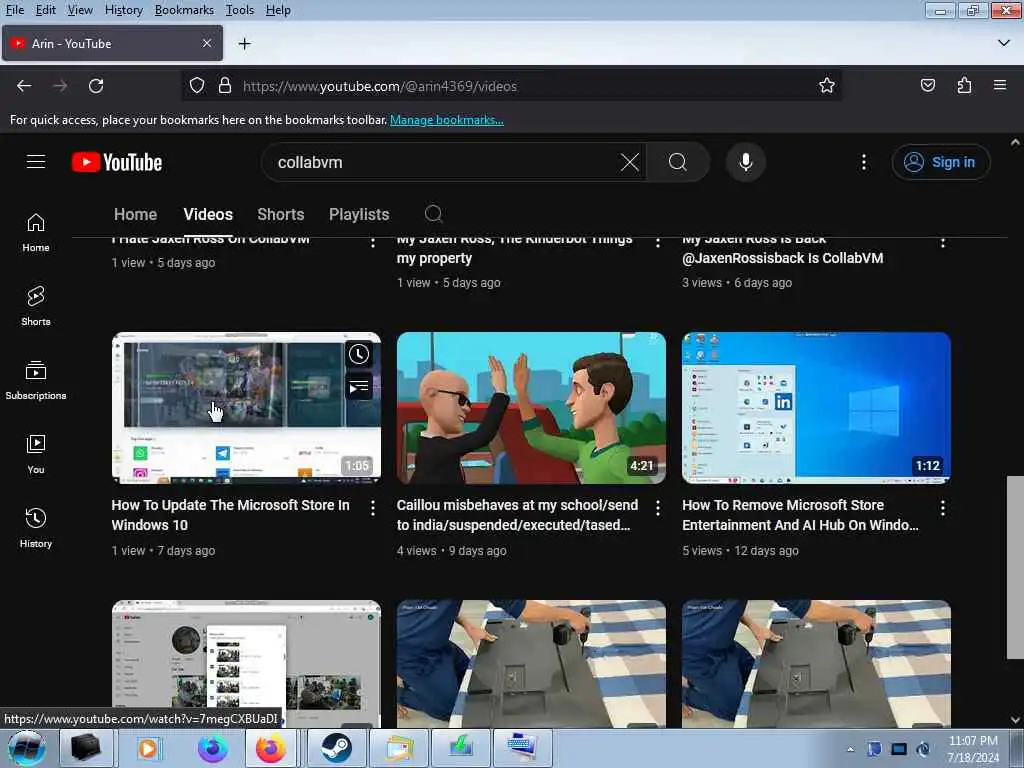Screen dimensions: 1024x768
Task: Go back with browser back arrow
Action: click(x=24, y=86)
